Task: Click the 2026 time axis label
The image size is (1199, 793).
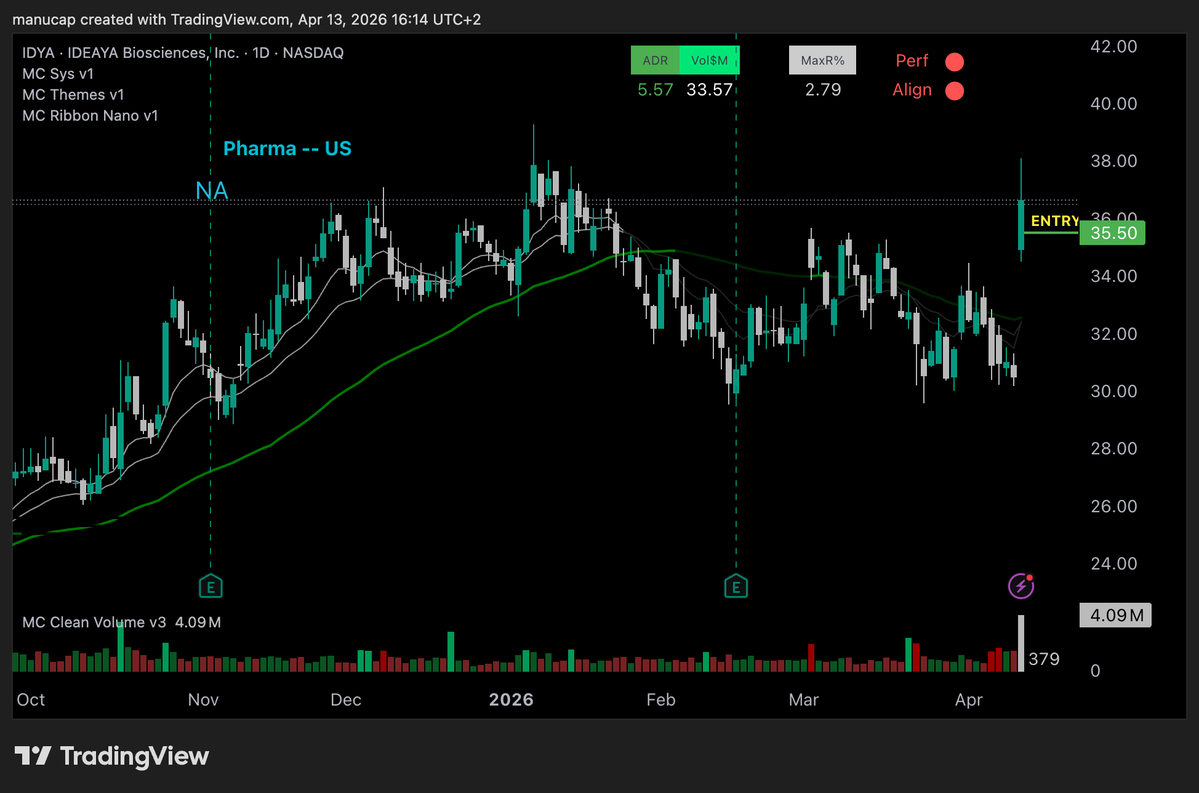Action: [511, 700]
